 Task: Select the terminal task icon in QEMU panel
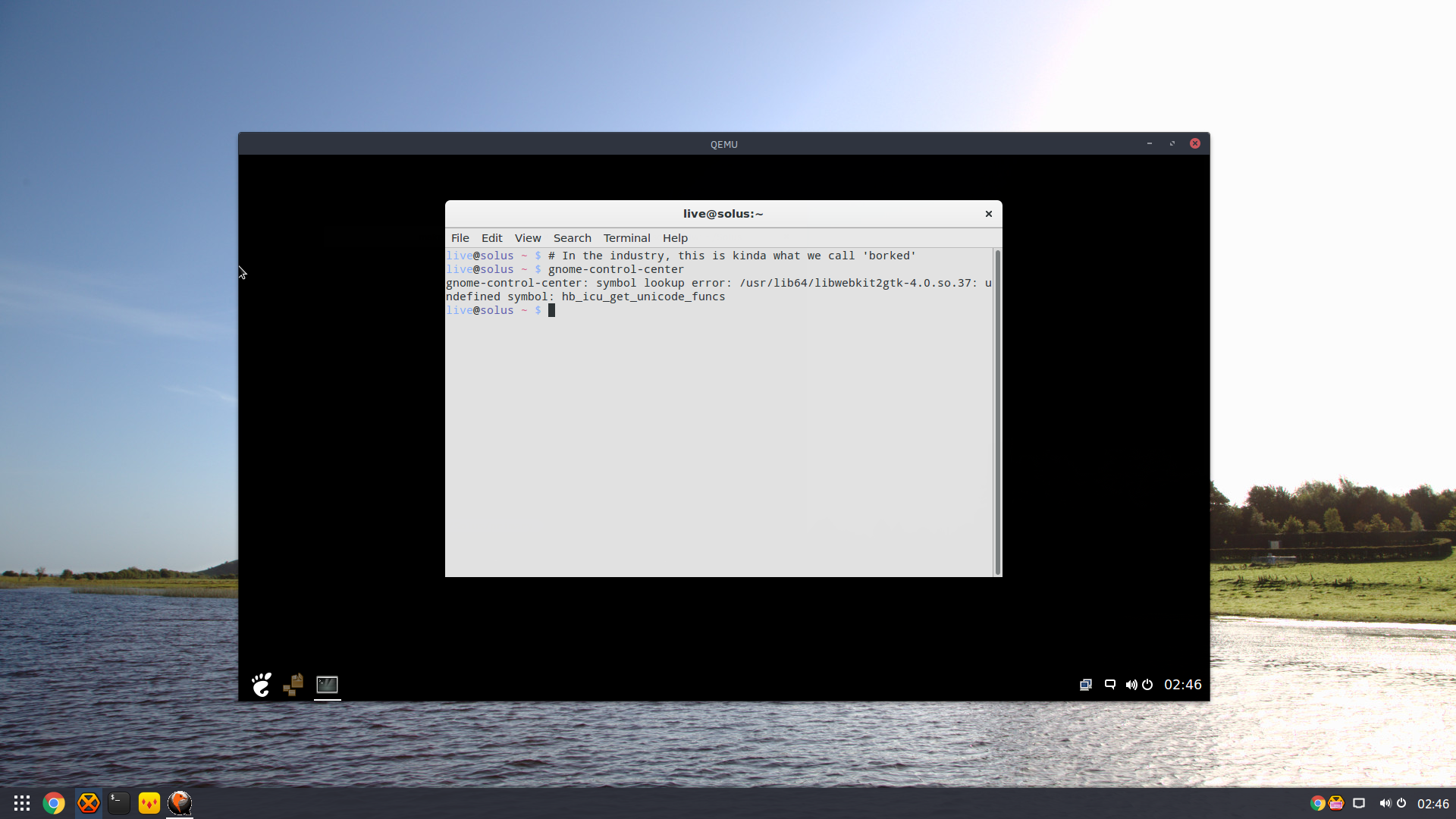(x=327, y=685)
